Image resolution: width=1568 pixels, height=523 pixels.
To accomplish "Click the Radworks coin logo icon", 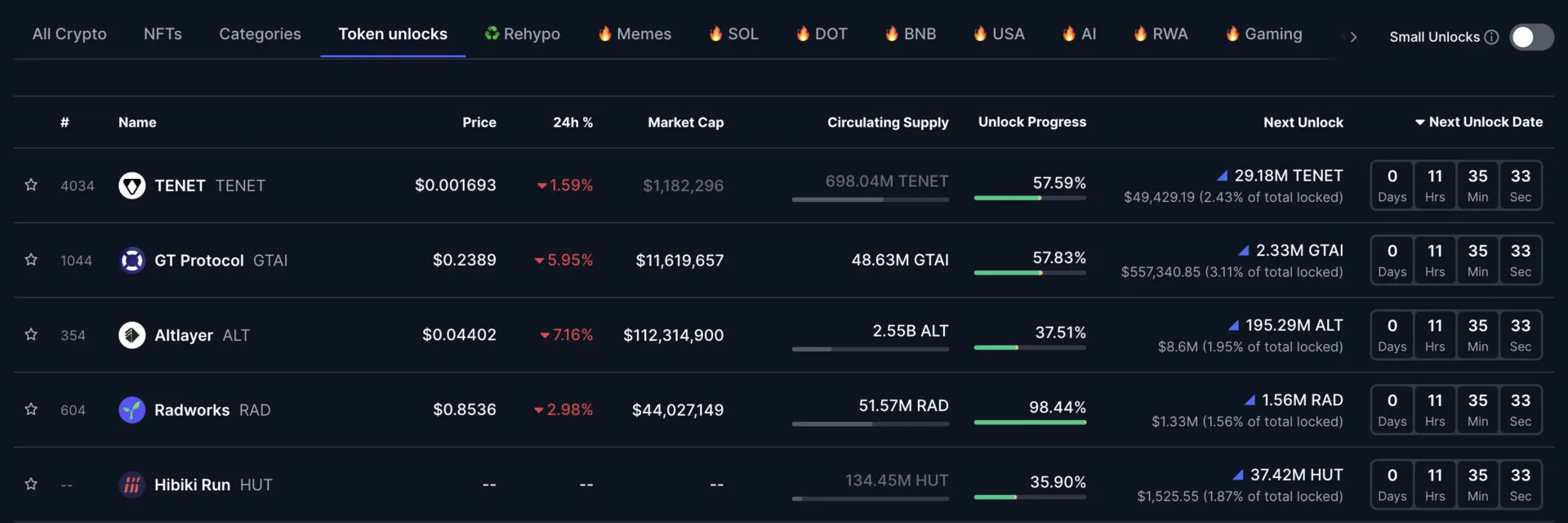I will click(x=131, y=410).
